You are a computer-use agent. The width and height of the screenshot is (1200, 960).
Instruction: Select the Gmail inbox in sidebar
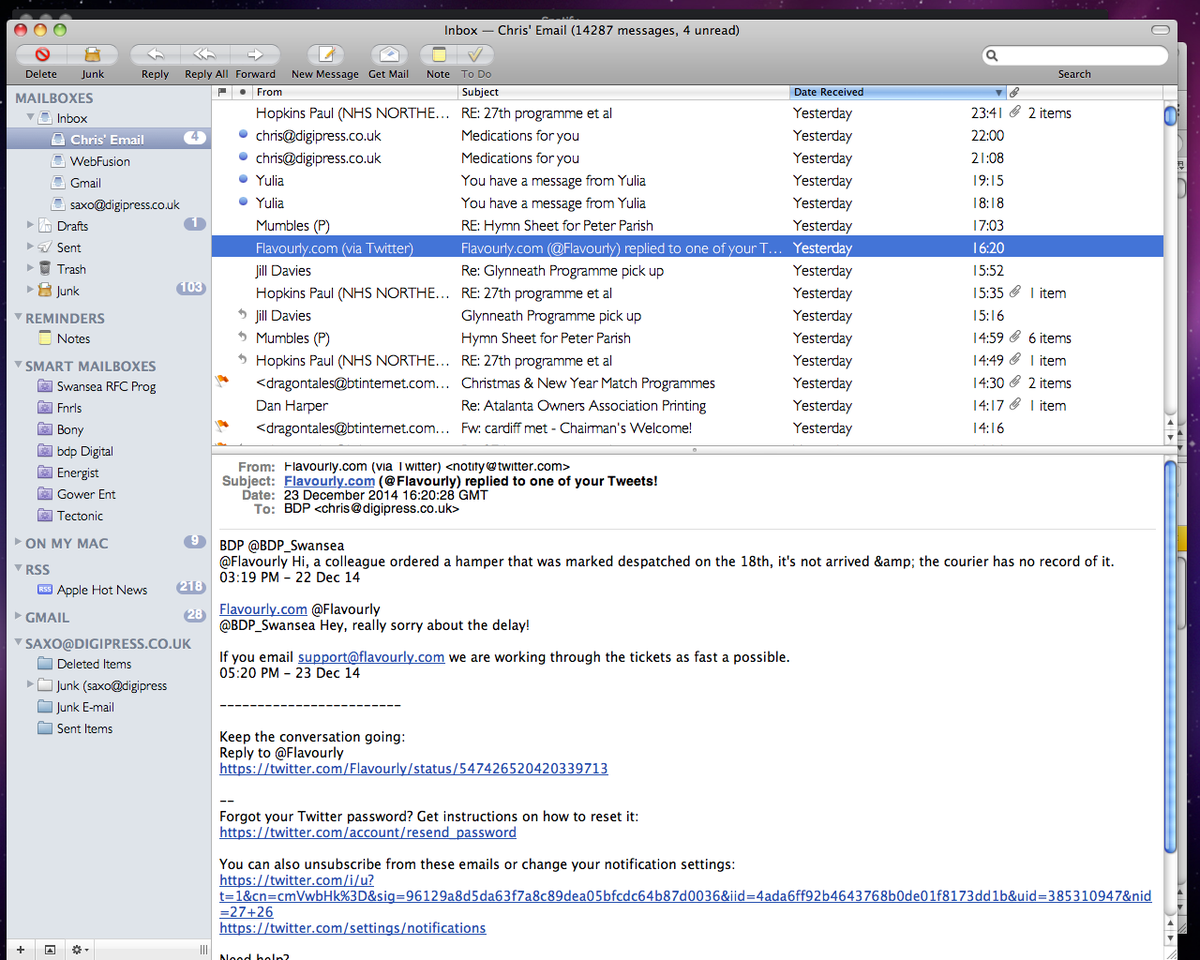coord(86,183)
